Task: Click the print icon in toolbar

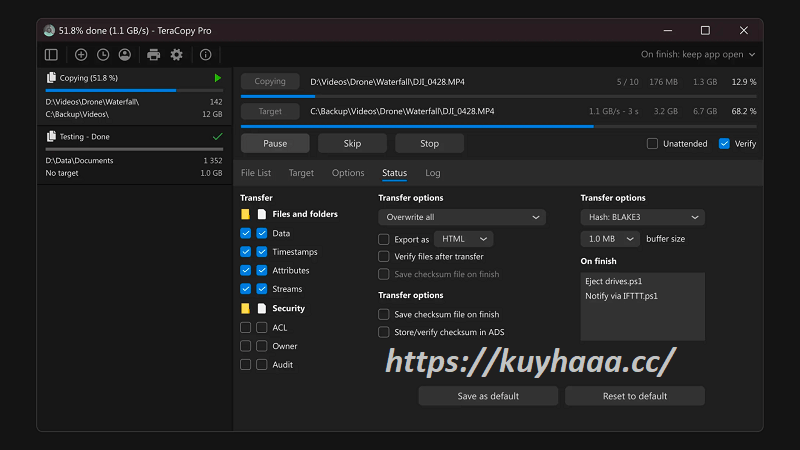Action: pos(154,55)
